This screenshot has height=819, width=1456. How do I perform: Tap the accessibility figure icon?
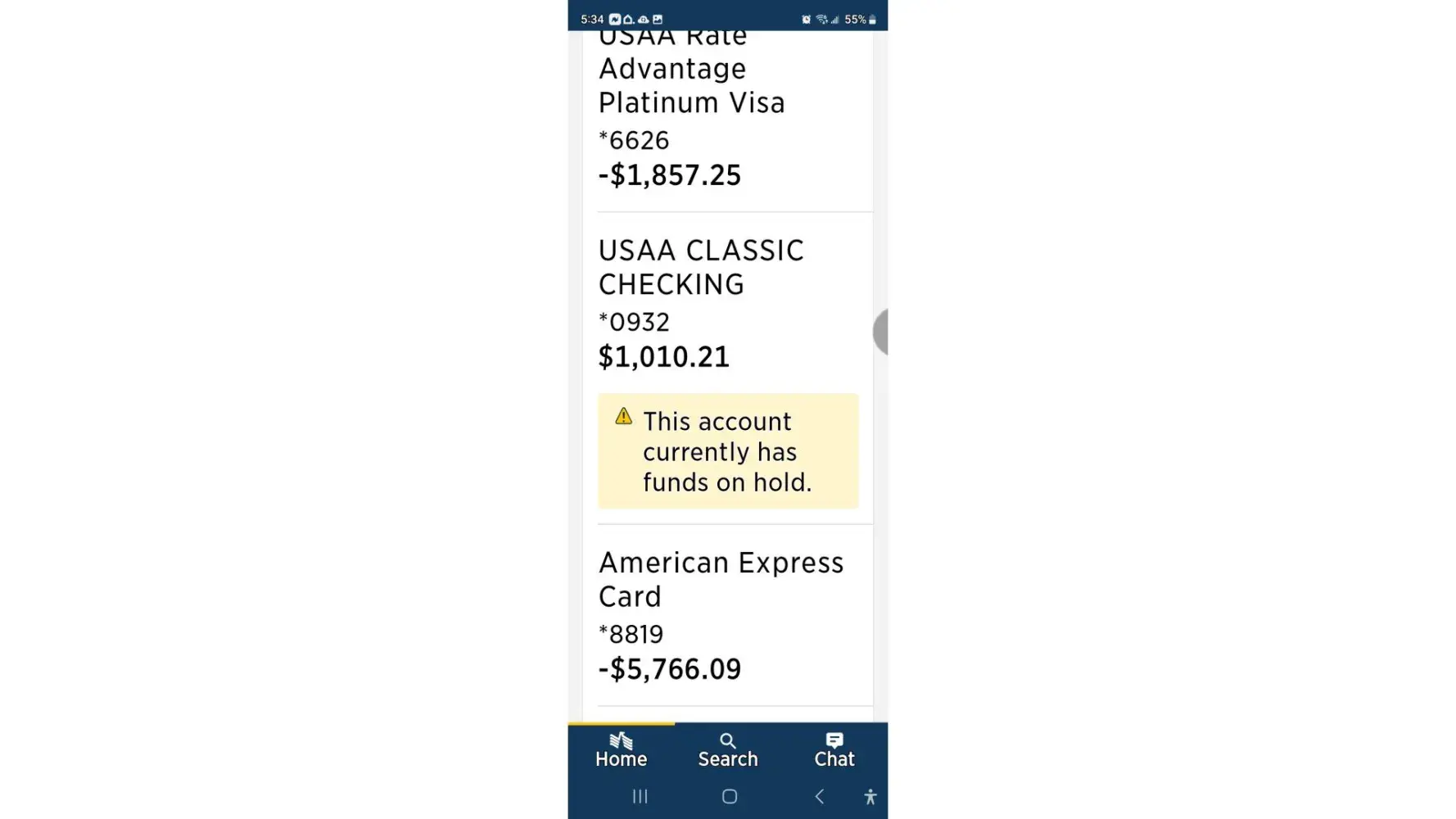click(870, 796)
